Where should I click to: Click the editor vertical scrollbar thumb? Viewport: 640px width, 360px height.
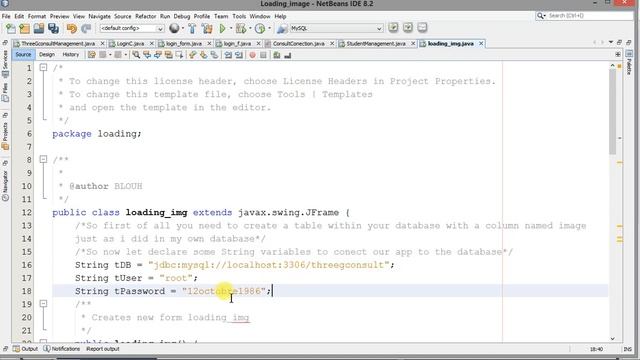(612, 111)
